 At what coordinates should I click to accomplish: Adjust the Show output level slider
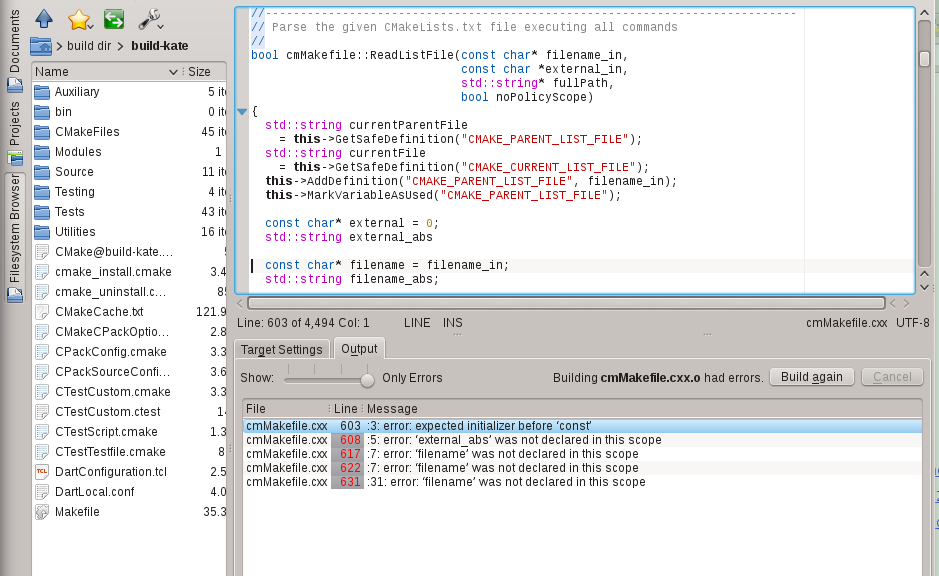point(367,379)
